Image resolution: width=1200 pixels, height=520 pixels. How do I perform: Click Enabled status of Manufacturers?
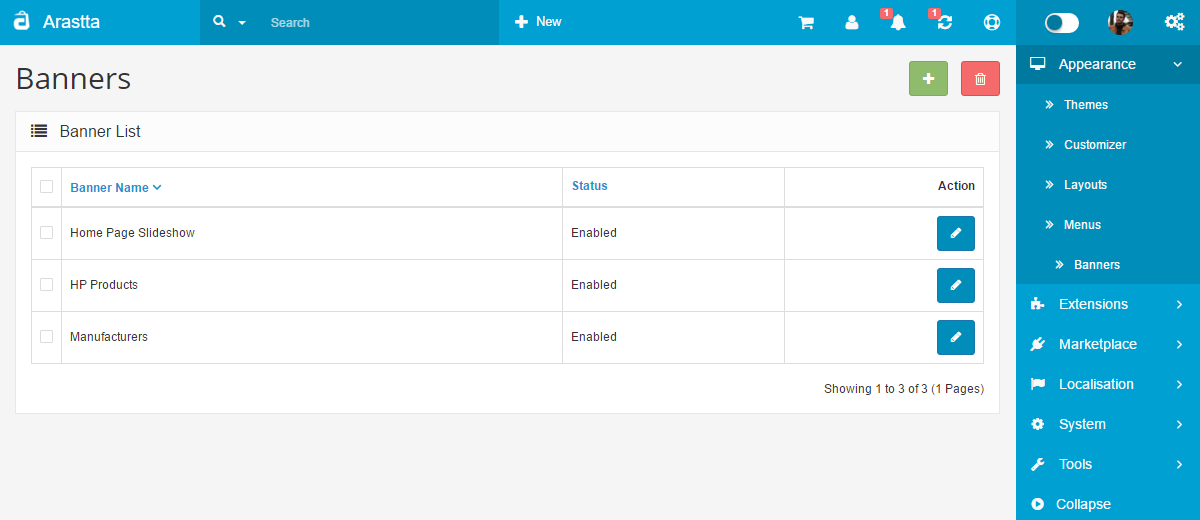[594, 337]
